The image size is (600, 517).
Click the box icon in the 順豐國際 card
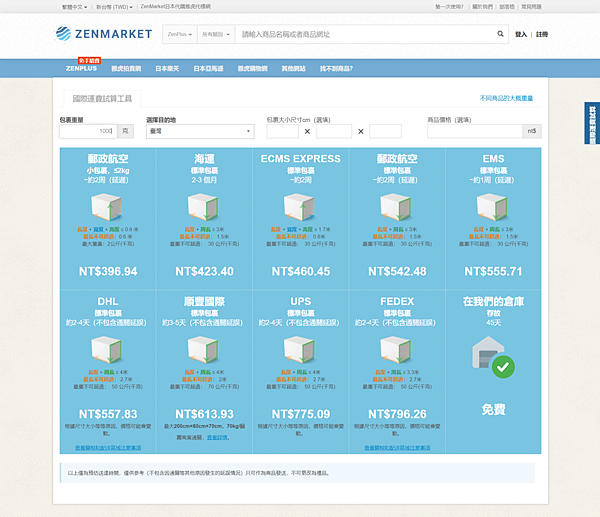click(x=203, y=349)
